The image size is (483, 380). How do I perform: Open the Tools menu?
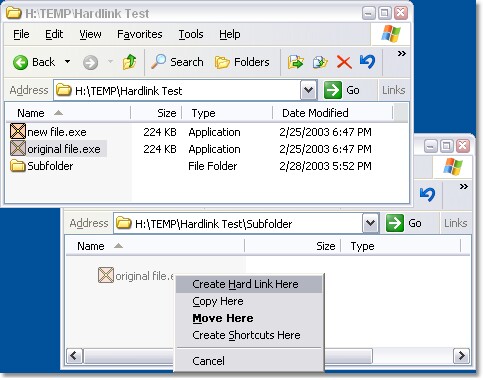tap(191, 34)
